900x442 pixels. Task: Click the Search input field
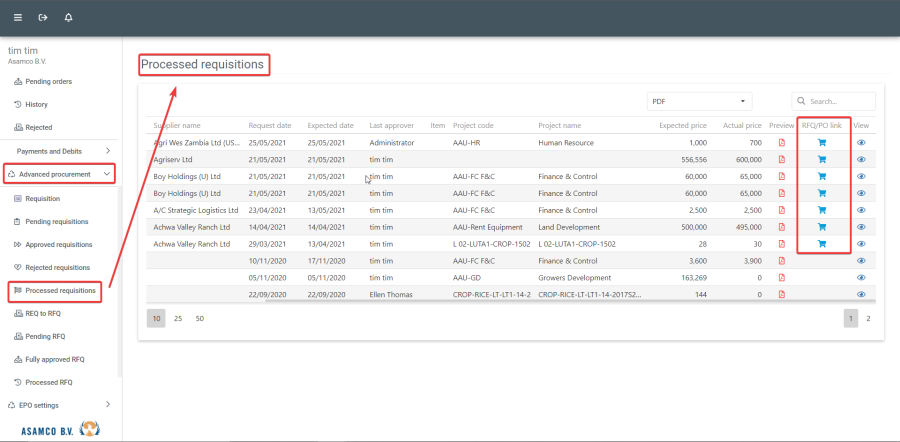coord(838,101)
